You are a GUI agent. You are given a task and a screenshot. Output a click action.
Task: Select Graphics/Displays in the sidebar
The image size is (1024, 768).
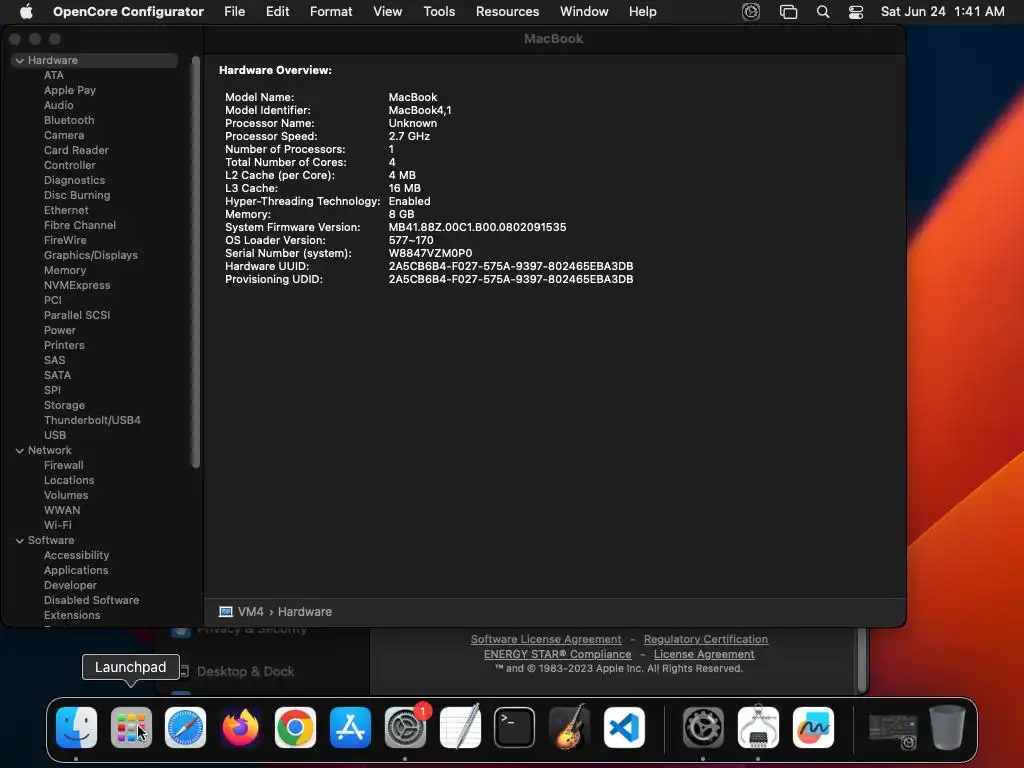[91, 255]
